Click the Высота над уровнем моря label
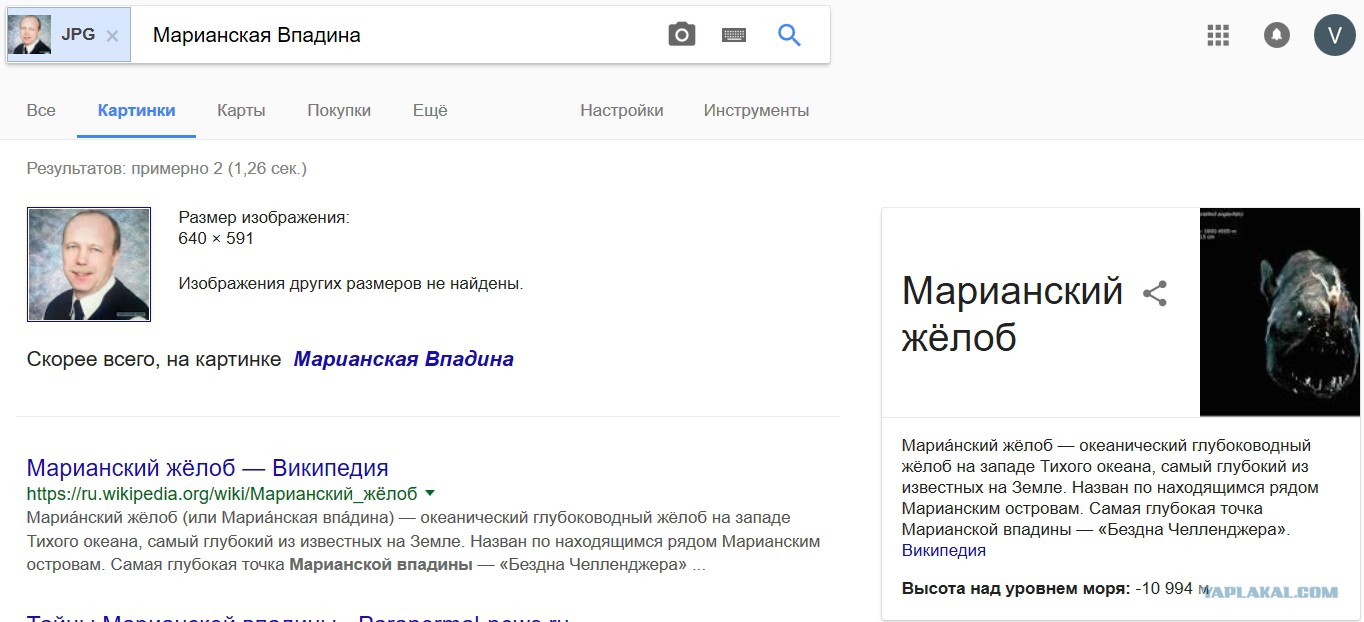 pyautogui.click(x=1016, y=588)
